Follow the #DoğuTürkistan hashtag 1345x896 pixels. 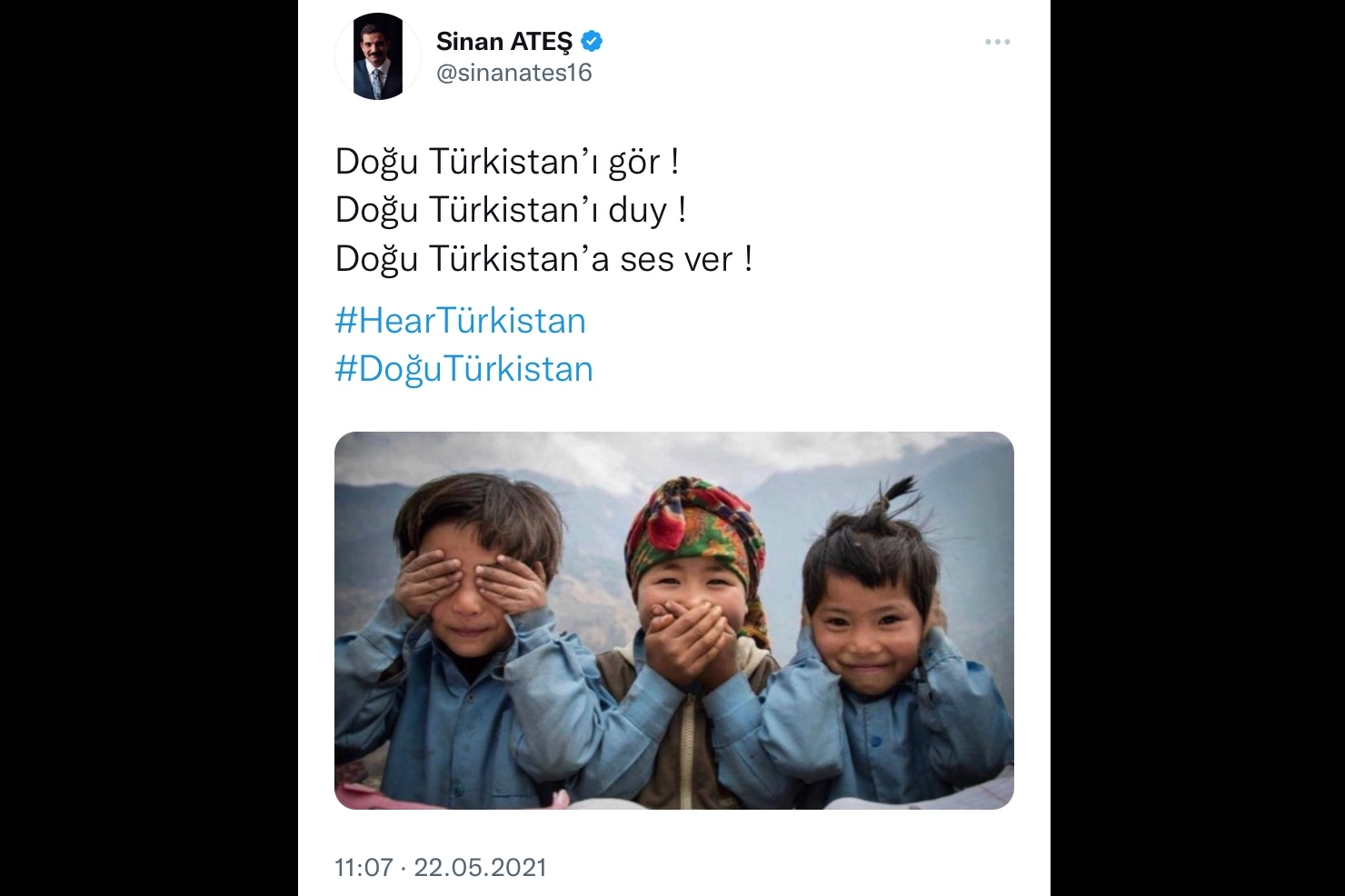pyautogui.click(x=464, y=369)
